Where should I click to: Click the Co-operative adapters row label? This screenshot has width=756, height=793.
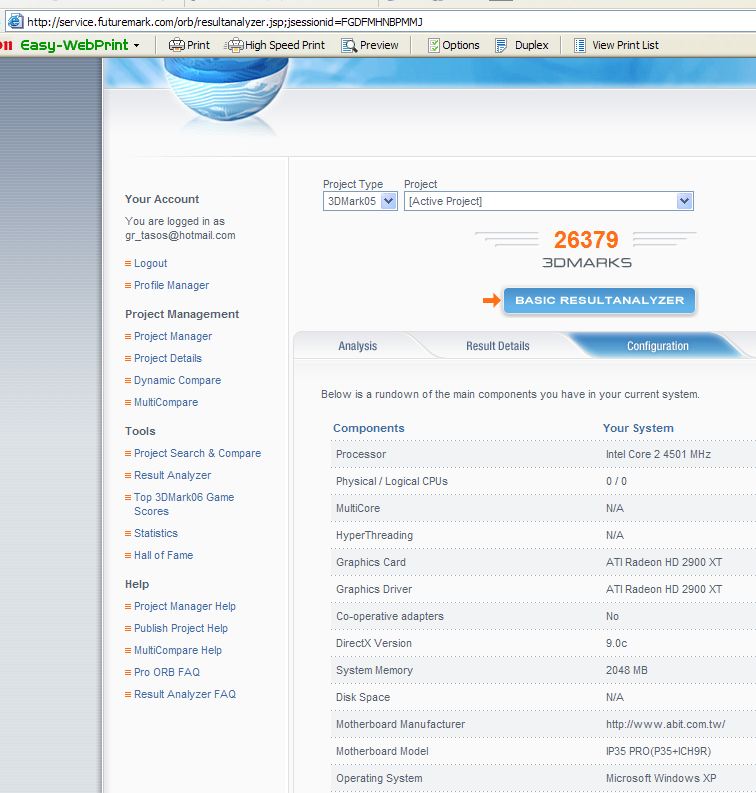pyautogui.click(x=390, y=616)
